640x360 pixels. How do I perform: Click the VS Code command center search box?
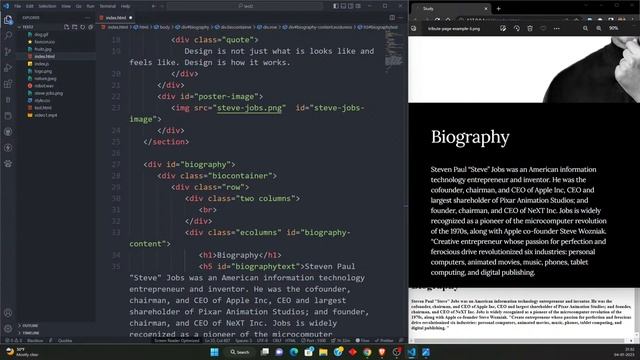tap(245, 6)
